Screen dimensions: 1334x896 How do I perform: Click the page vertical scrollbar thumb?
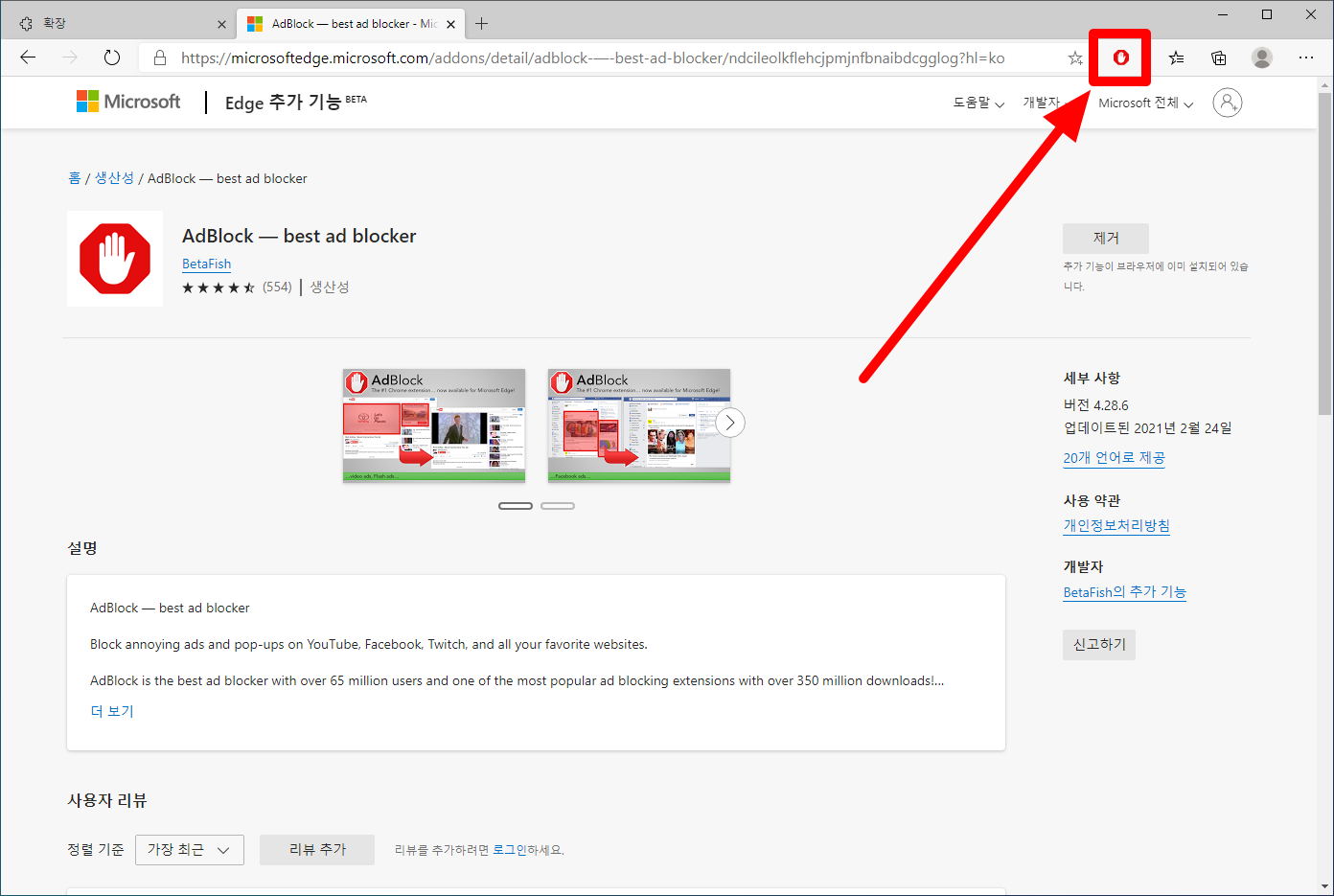point(1325,254)
